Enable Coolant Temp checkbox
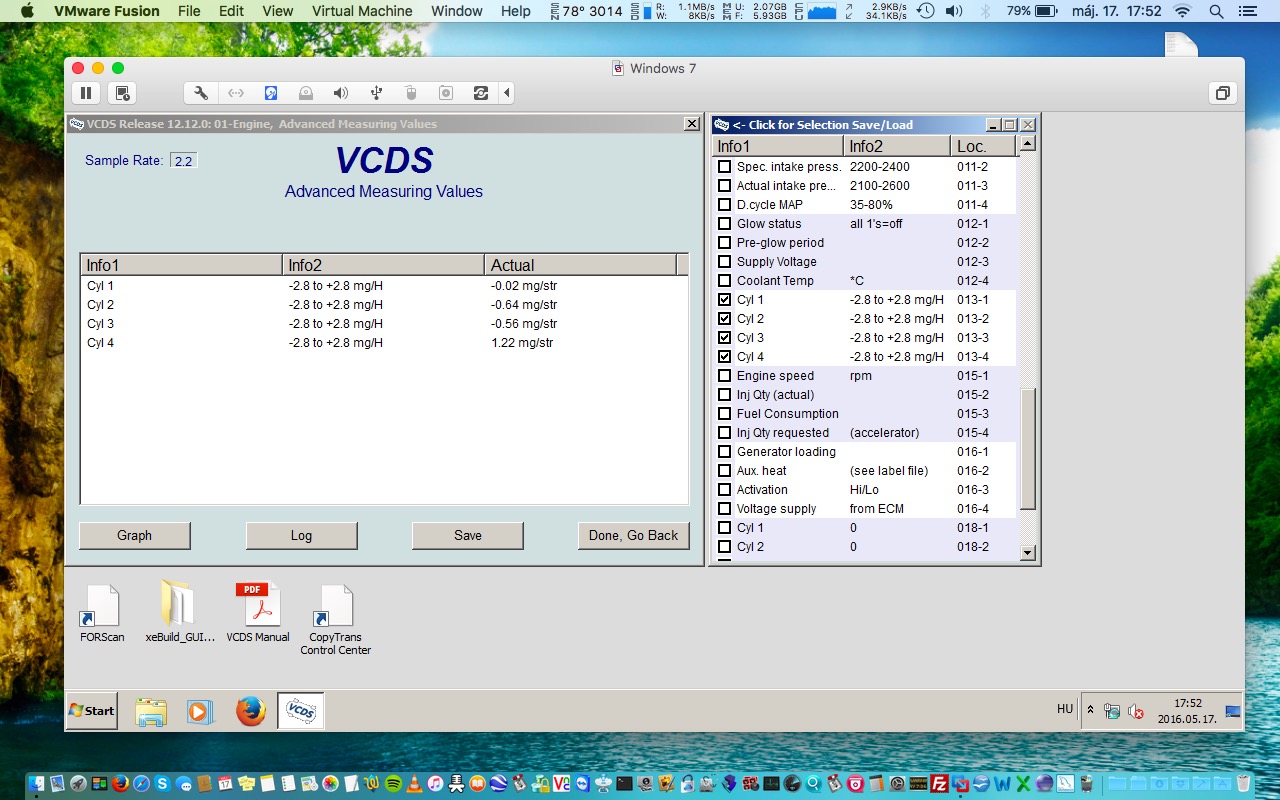The width and height of the screenshot is (1280, 800). (725, 281)
